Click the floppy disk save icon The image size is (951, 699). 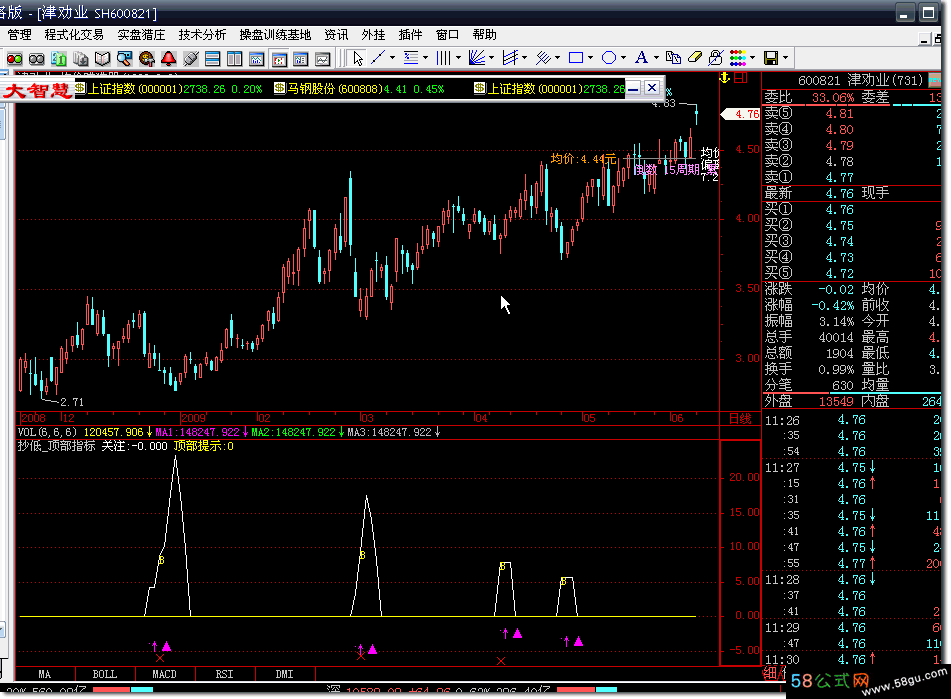771,58
